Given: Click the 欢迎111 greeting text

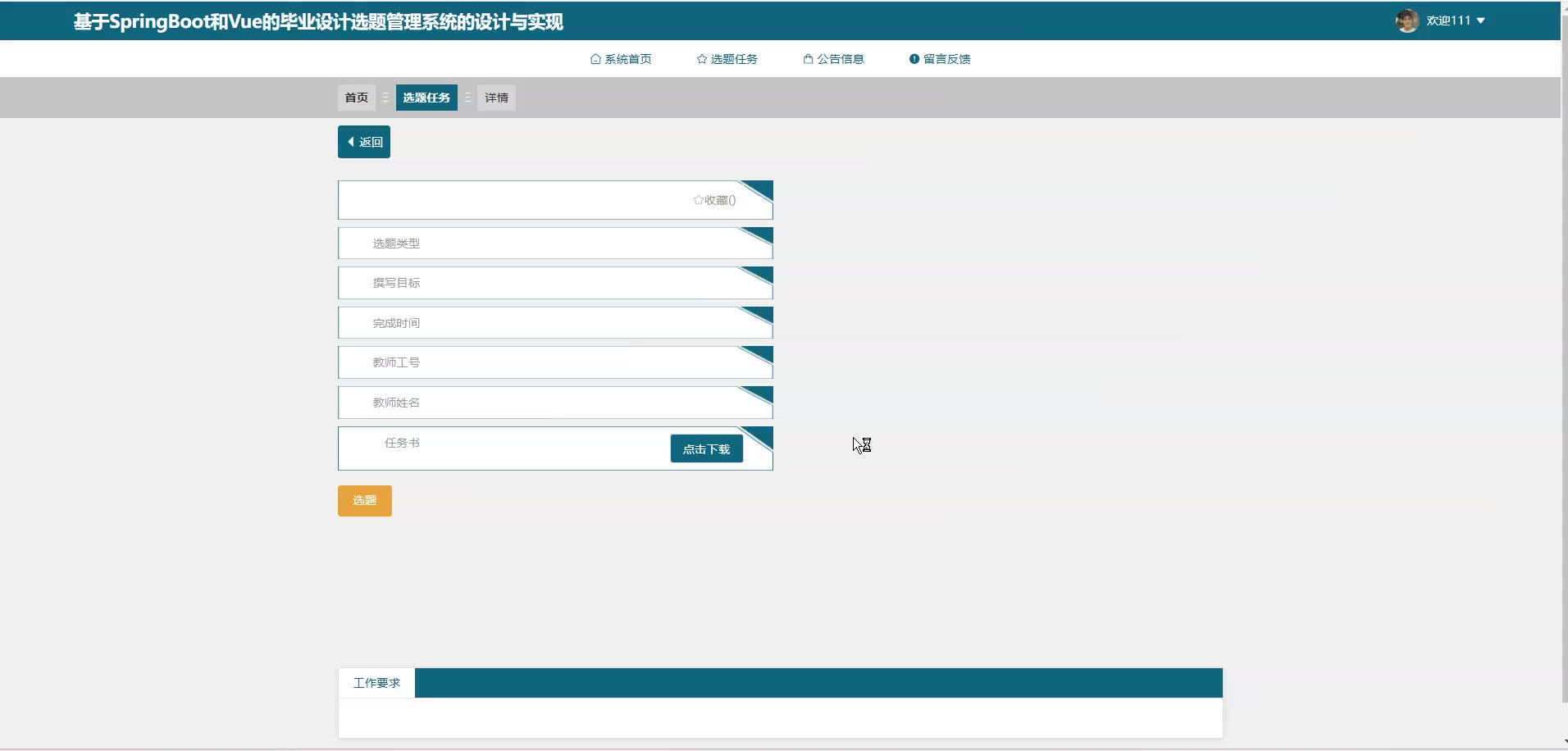Looking at the screenshot, I should tap(1448, 20).
